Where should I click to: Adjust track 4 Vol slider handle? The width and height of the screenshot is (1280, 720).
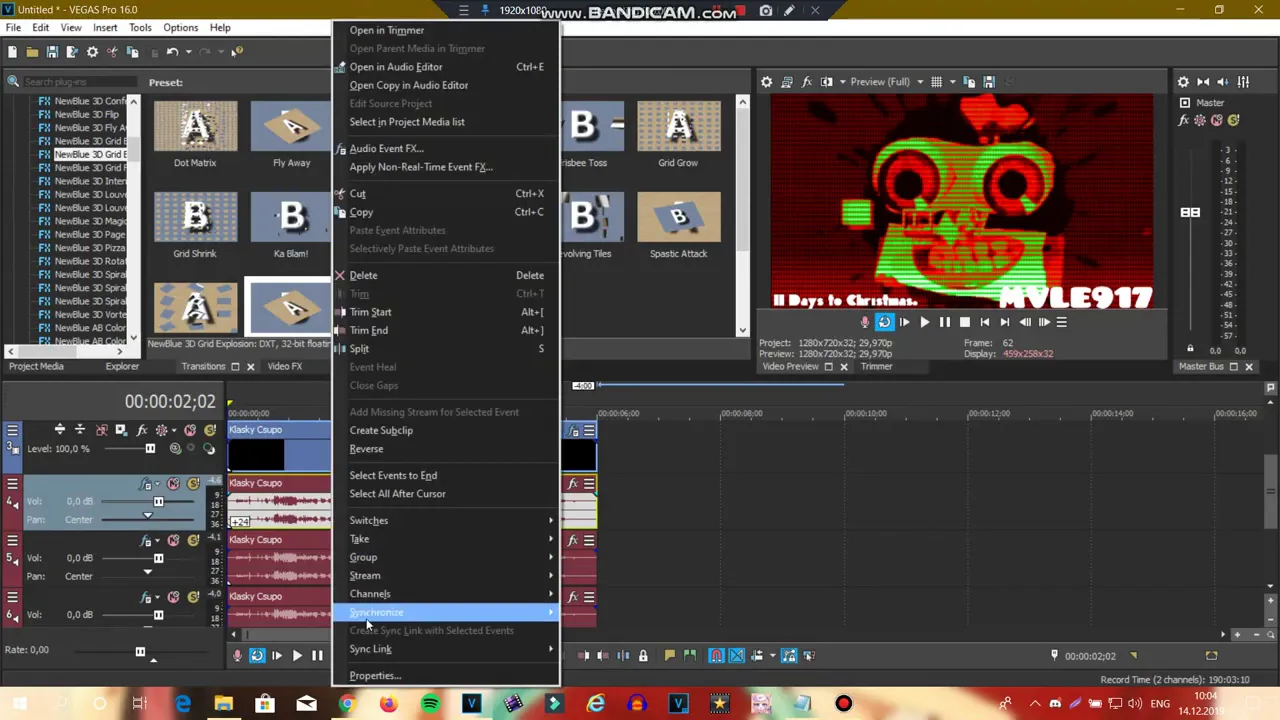(x=158, y=502)
